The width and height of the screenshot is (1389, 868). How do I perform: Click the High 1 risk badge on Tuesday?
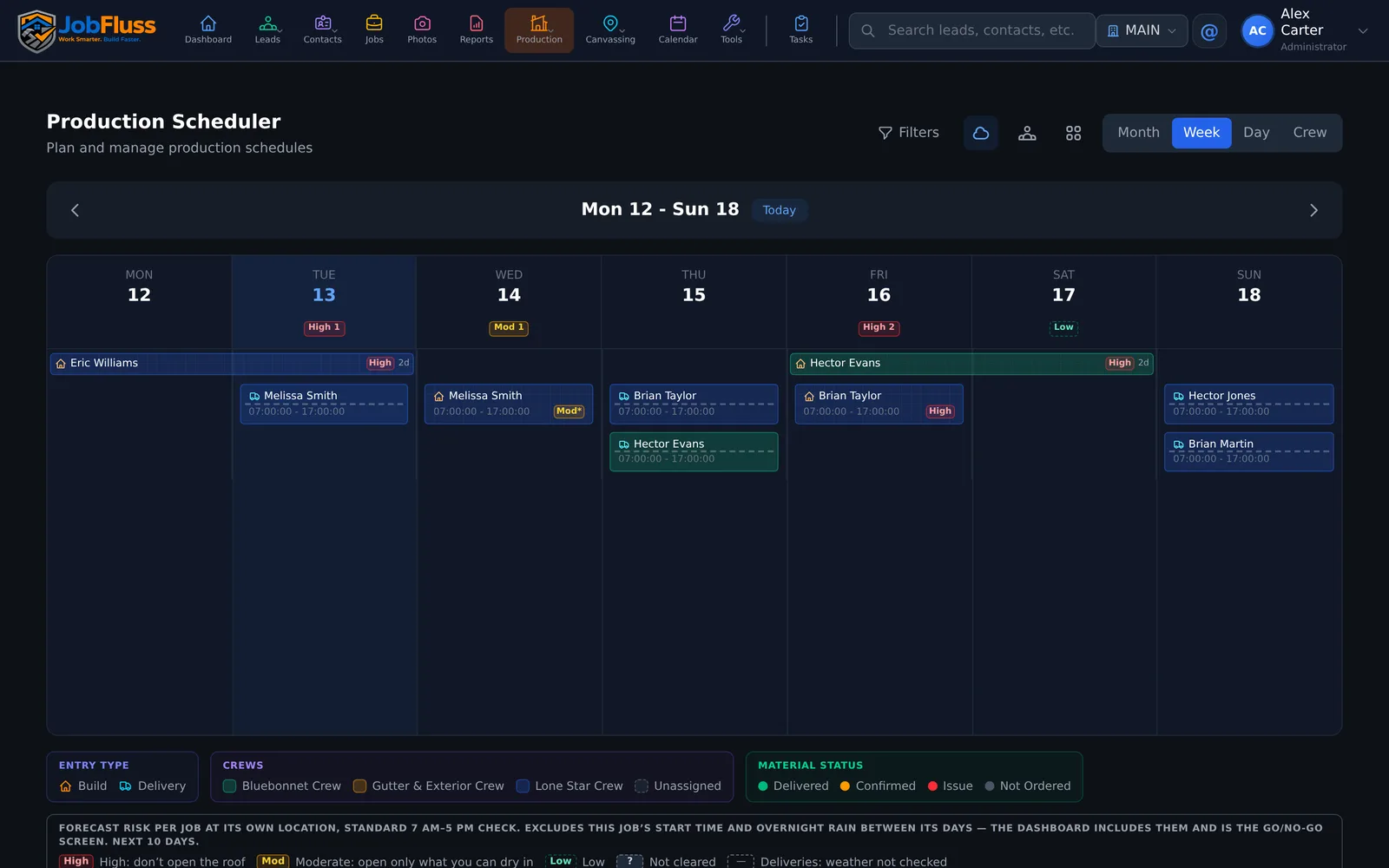324,327
